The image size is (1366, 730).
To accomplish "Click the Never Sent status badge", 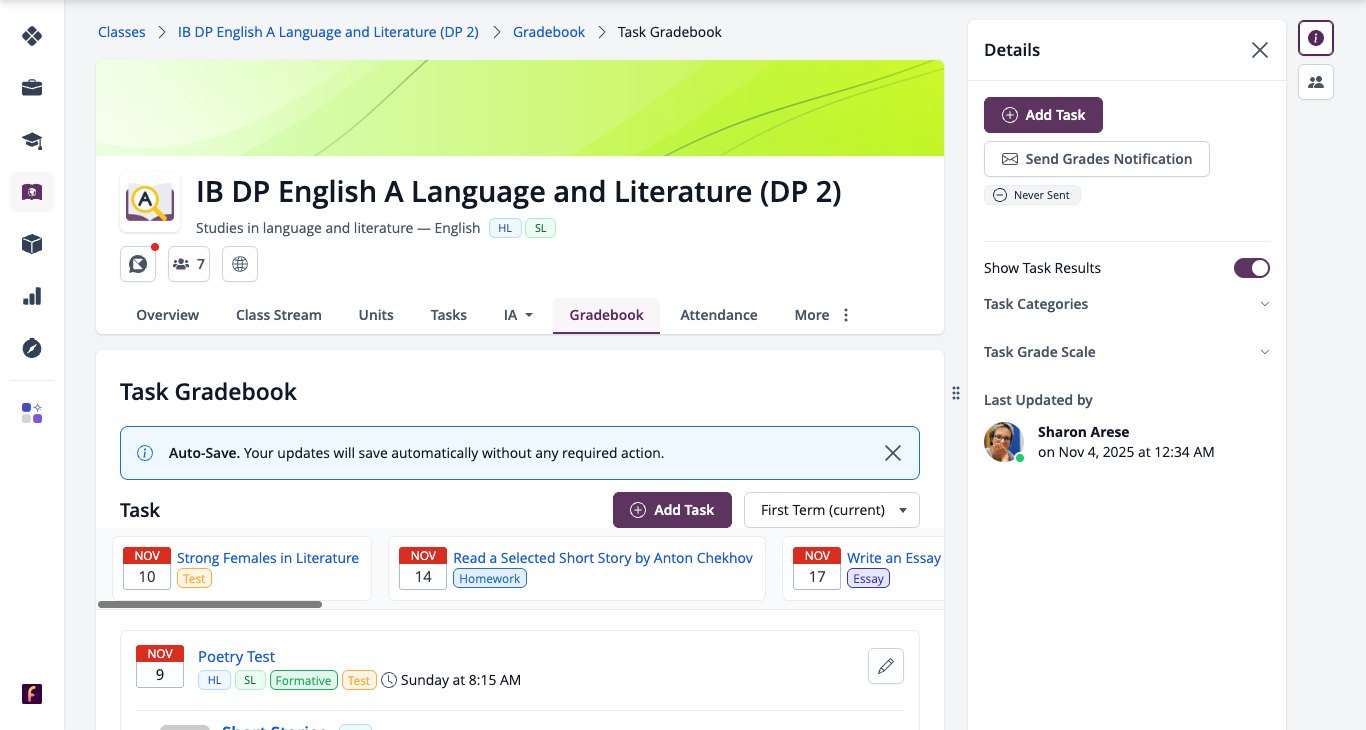I will click(x=1032, y=195).
